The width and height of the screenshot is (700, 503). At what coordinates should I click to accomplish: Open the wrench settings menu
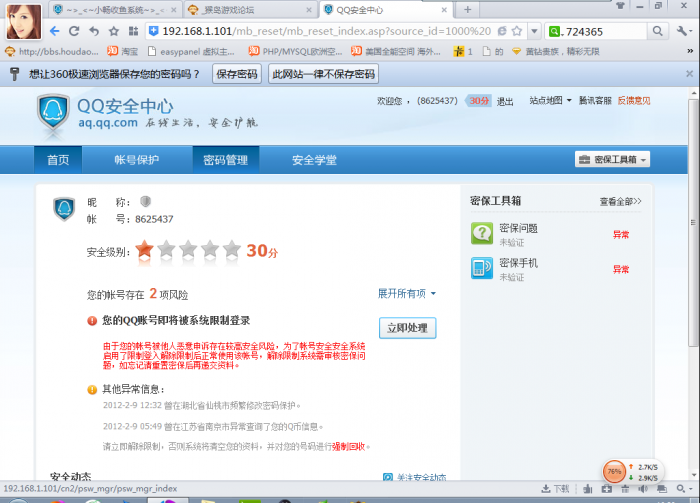pyautogui.click(x=683, y=31)
